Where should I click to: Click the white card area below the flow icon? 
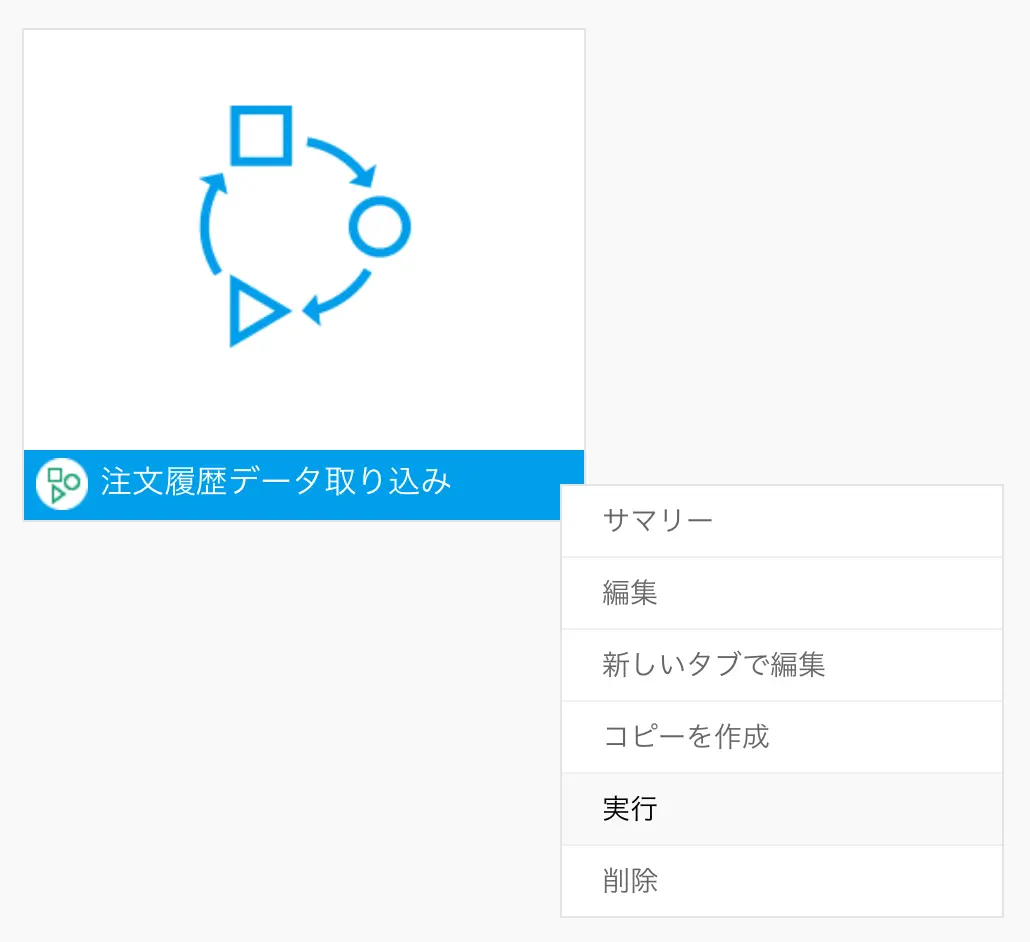303,400
